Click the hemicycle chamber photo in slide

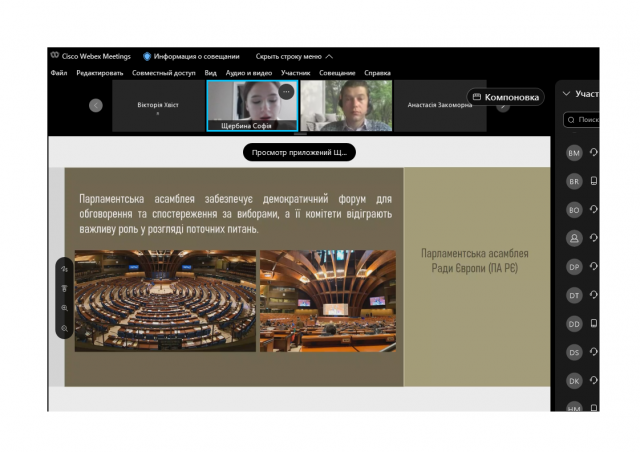165,301
